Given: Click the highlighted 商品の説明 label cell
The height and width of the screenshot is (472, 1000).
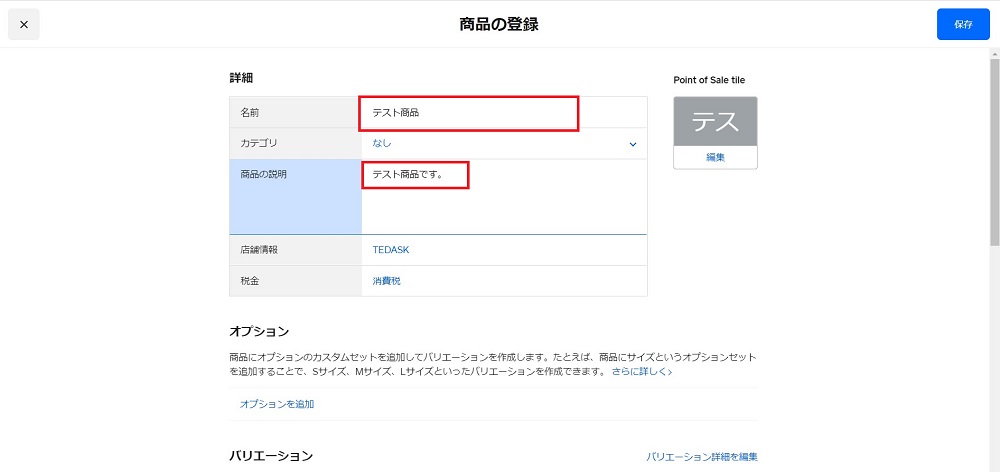Looking at the screenshot, I should pos(263,175).
